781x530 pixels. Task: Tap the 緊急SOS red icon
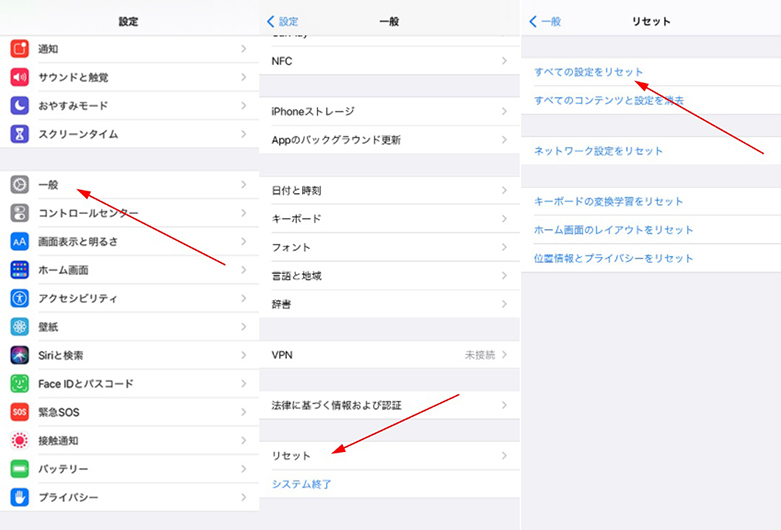[19, 412]
